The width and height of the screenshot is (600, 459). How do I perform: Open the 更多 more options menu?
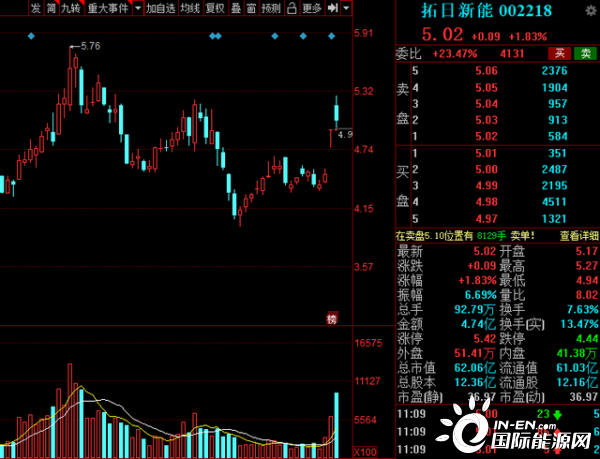click(x=311, y=8)
